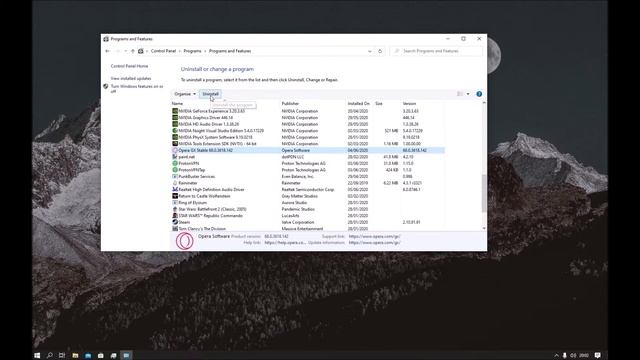Open the help question mark icon
Image resolution: width=640 pixels, height=360 pixels.
click(479, 94)
